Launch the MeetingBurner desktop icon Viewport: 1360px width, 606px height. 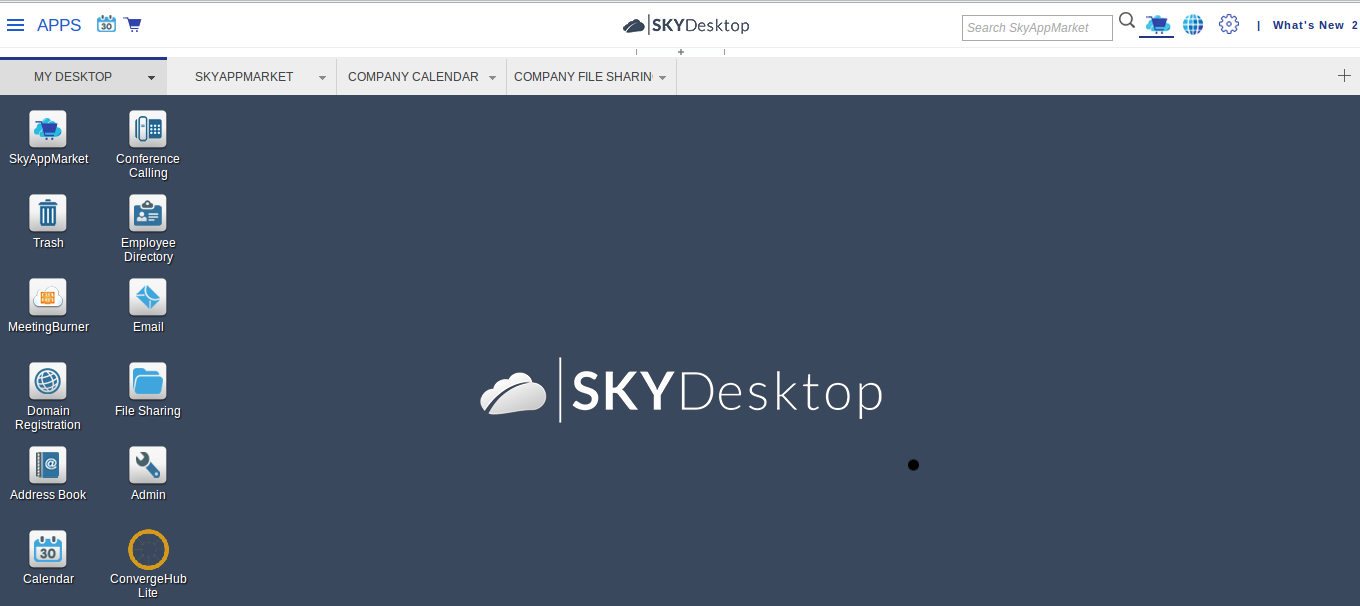pyautogui.click(x=48, y=297)
